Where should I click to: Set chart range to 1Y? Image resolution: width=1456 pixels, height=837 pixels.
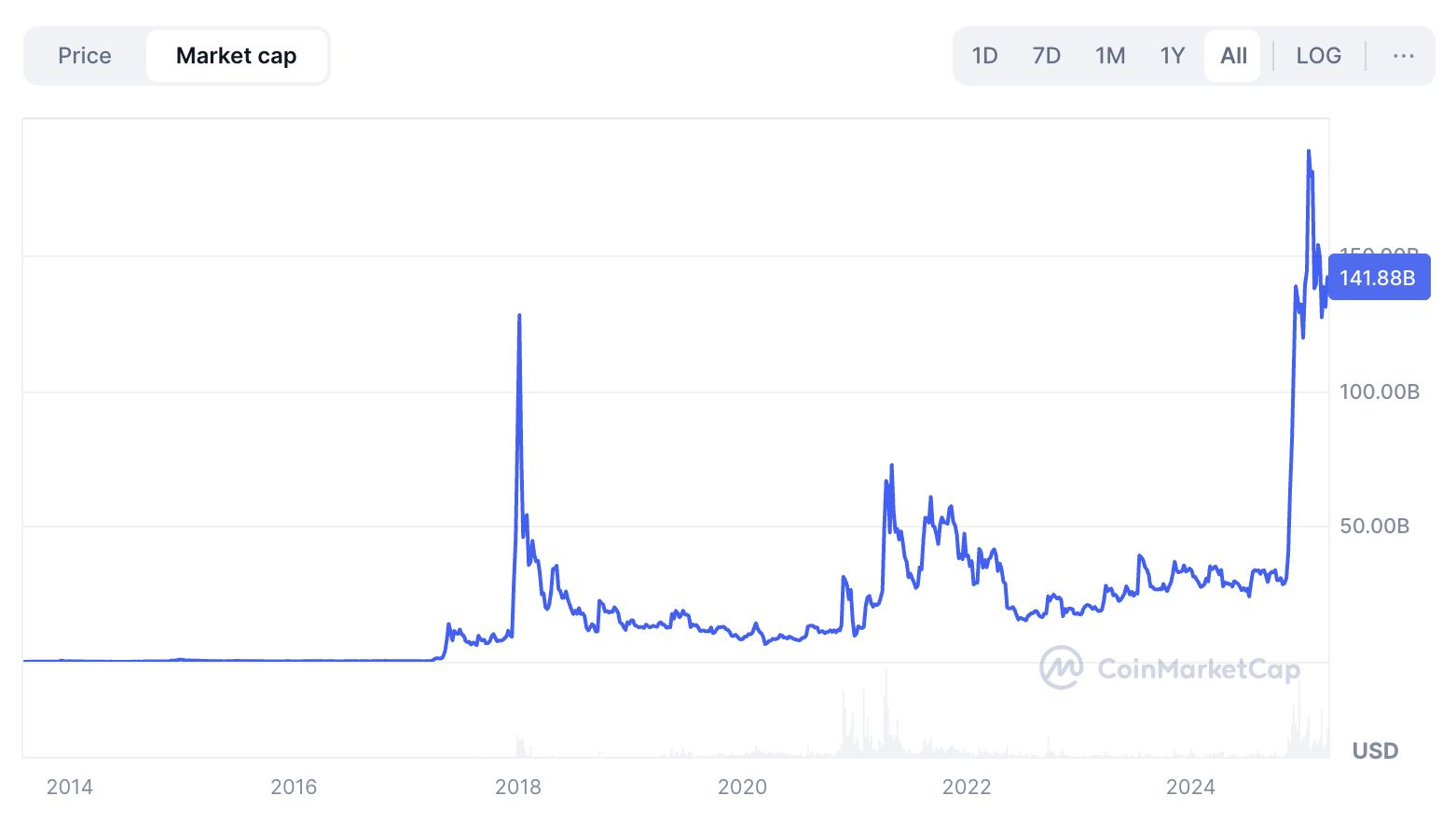(x=1173, y=56)
